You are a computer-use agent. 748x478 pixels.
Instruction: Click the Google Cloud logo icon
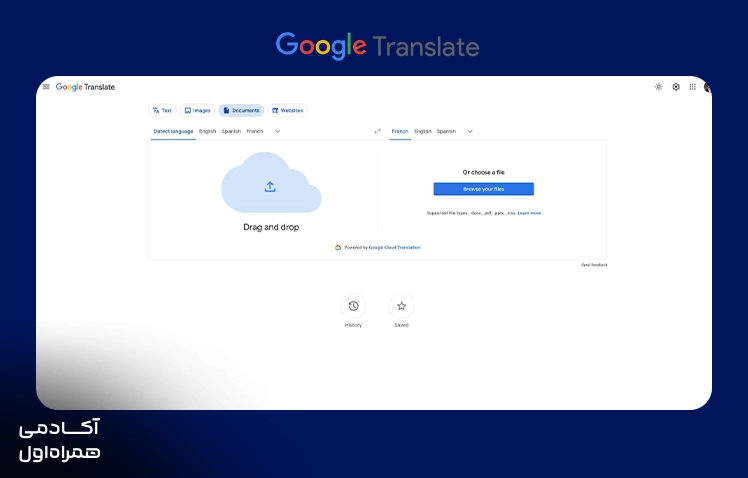click(x=338, y=248)
